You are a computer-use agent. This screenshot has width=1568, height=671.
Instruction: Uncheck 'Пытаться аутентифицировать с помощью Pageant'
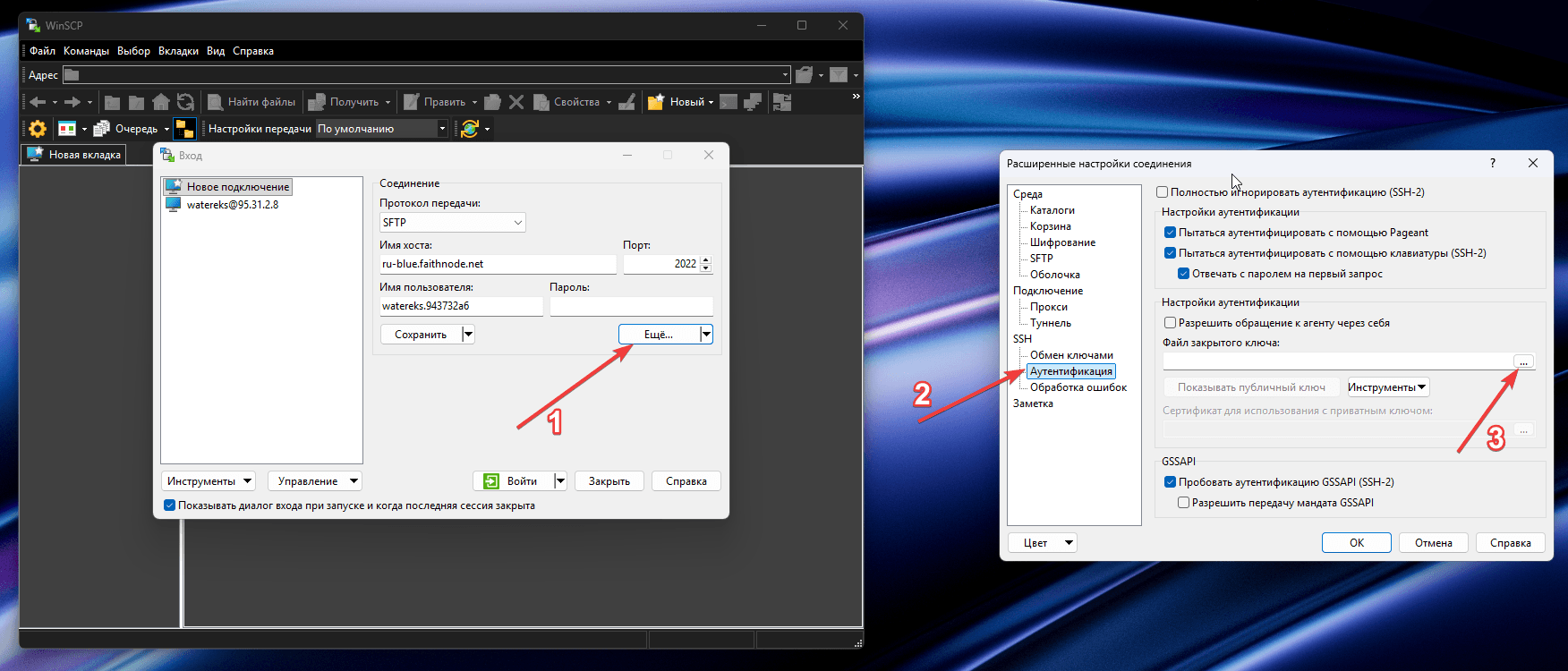point(1170,233)
